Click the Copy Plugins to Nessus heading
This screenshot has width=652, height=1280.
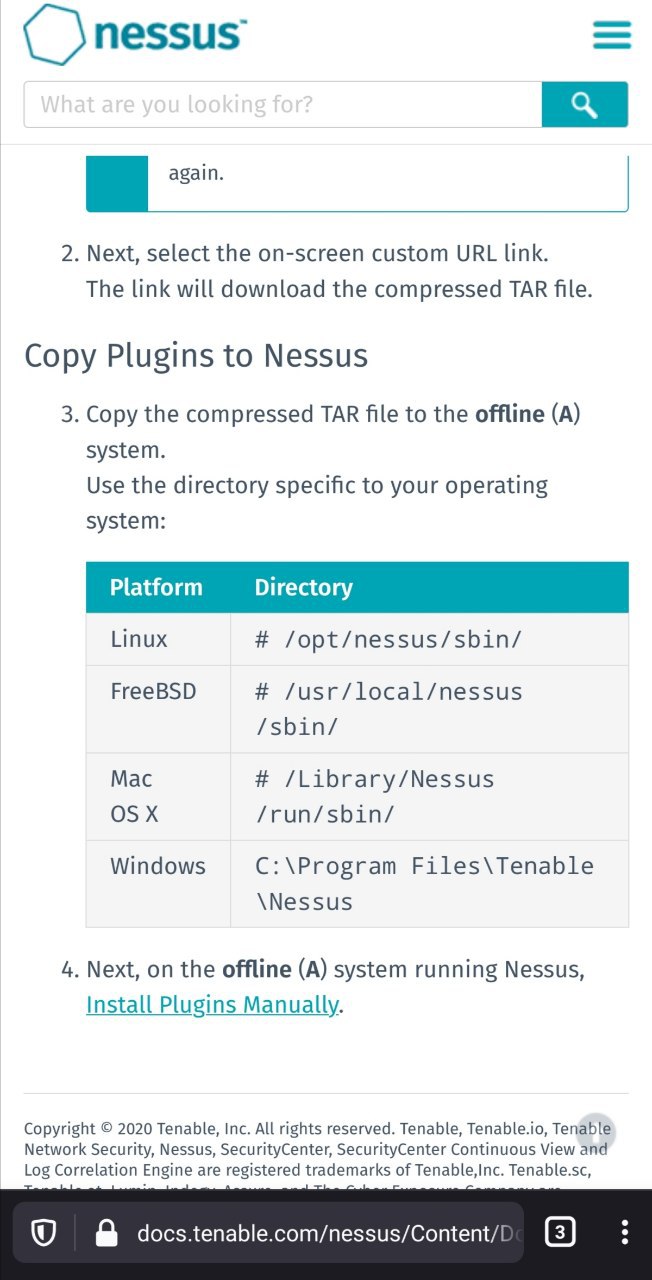click(x=196, y=355)
